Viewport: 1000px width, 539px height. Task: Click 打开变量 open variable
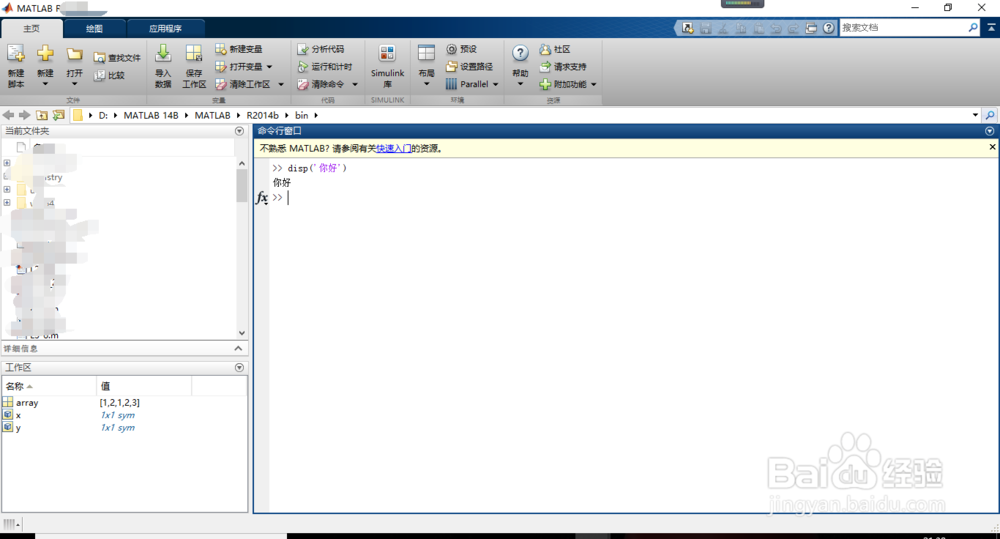[x=239, y=66]
